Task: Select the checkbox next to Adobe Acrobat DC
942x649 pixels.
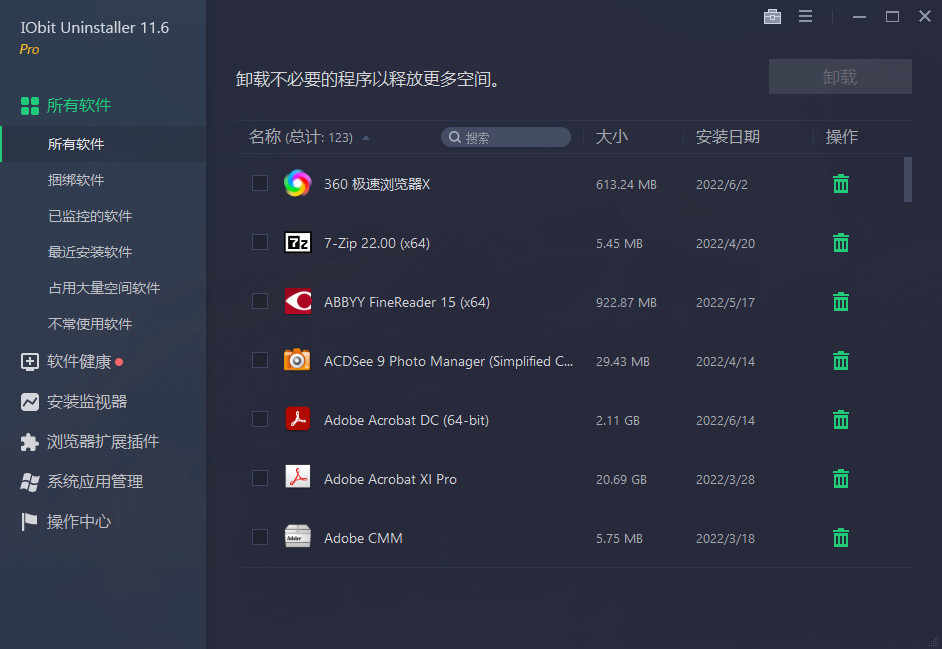Action: click(260, 420)
